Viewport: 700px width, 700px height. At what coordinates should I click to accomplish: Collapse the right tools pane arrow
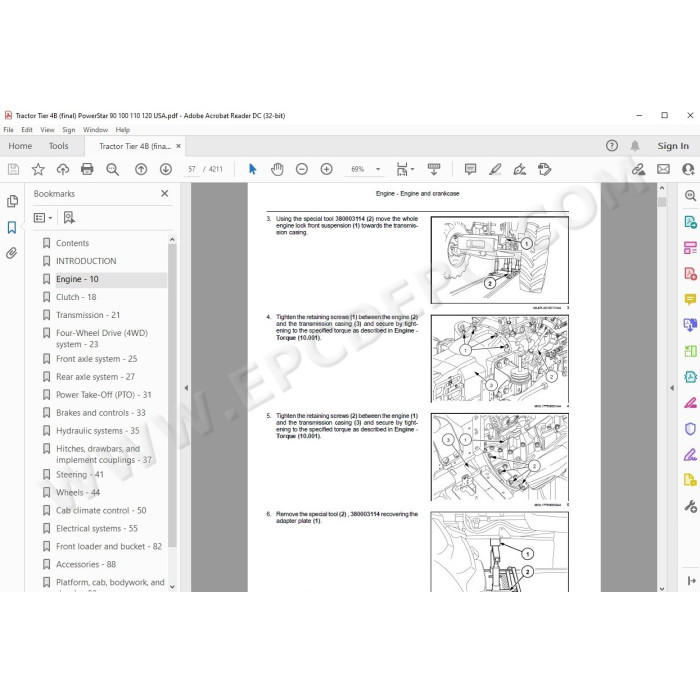click(672, 388)
